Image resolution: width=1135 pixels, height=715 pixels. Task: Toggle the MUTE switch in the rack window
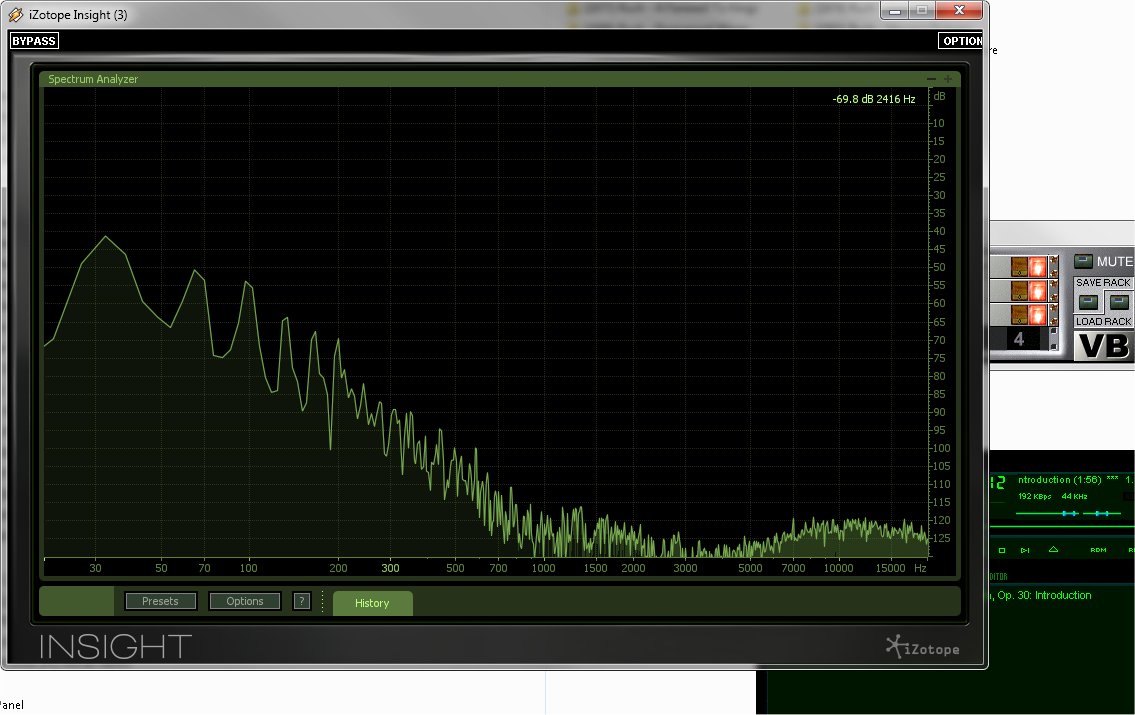click(1084, 261)
